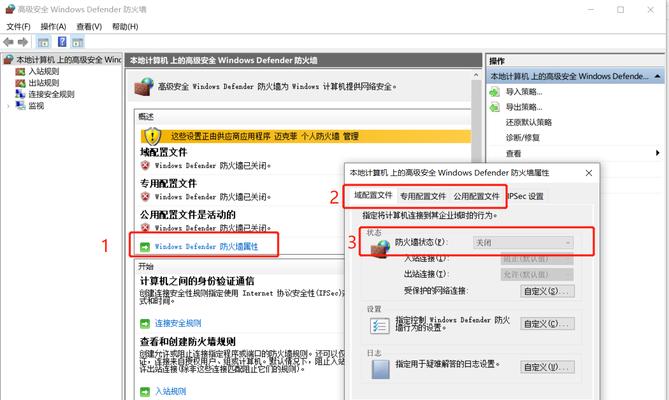Screen dimensions: 669x400
Task: Click the show/hide action pane toolbar icon
Action: [x=77, y=42]
